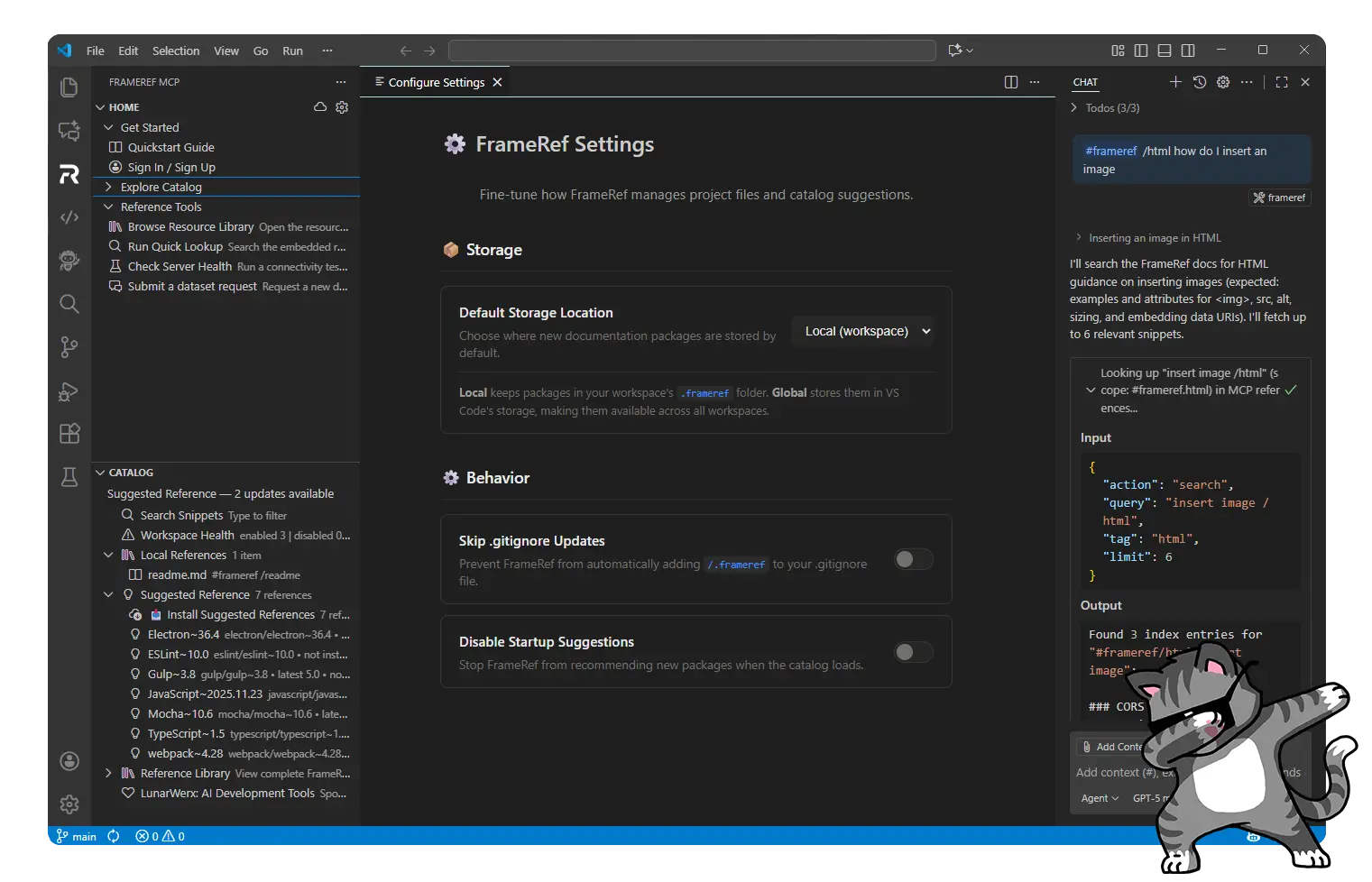Enable Skip .gitignore Updates

coord(913,559)
